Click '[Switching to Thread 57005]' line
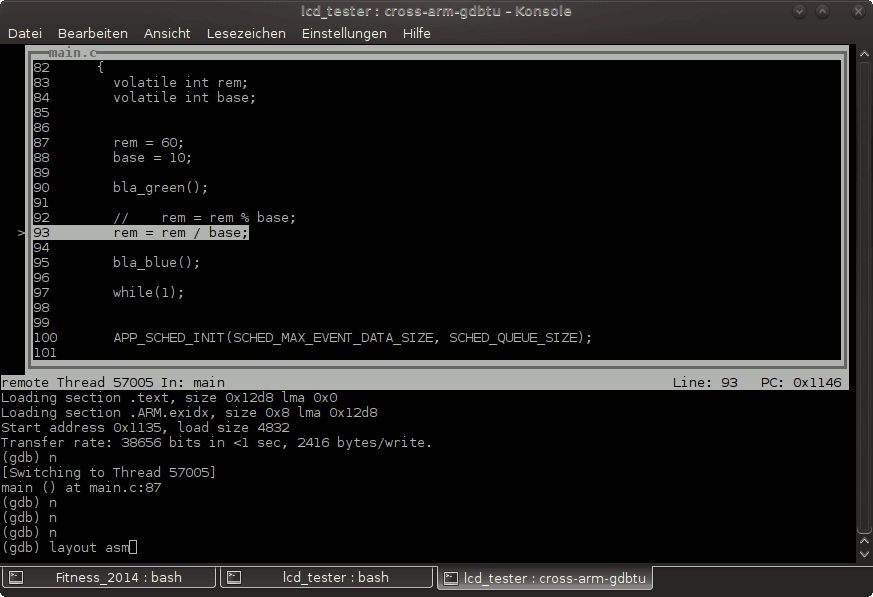 (109, 473)
